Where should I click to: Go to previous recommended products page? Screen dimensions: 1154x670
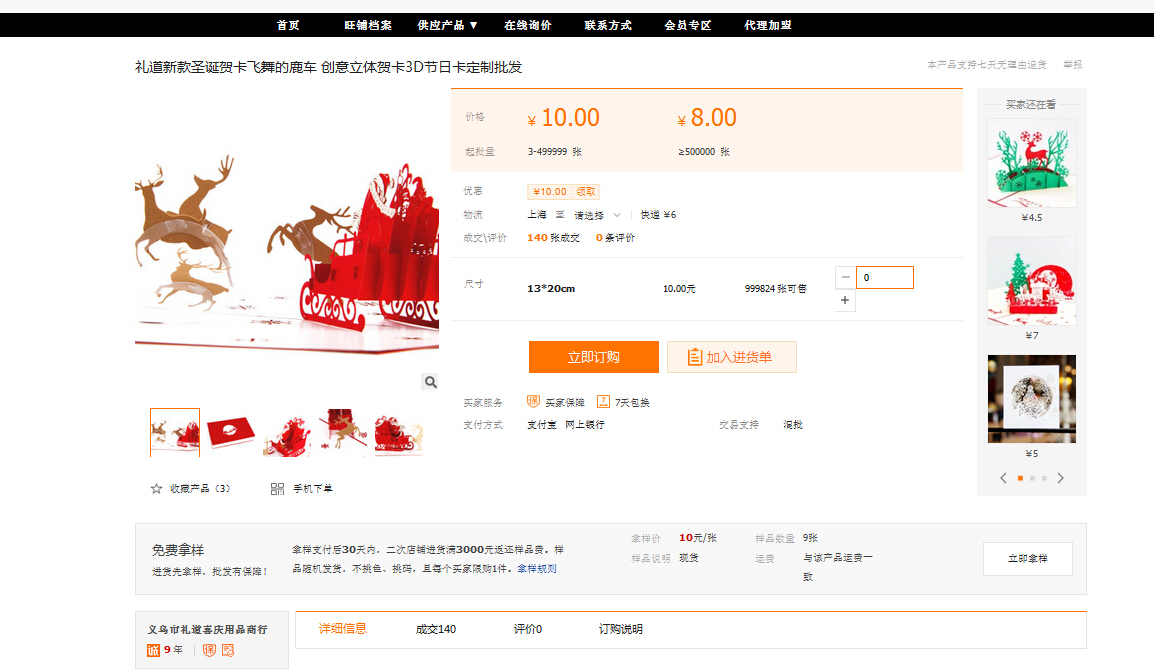pyautogui.click(x=1003, y=478)
